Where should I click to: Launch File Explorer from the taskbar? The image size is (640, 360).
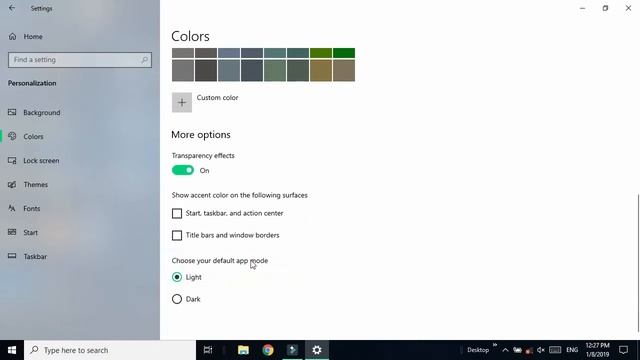tap(243, 350)
